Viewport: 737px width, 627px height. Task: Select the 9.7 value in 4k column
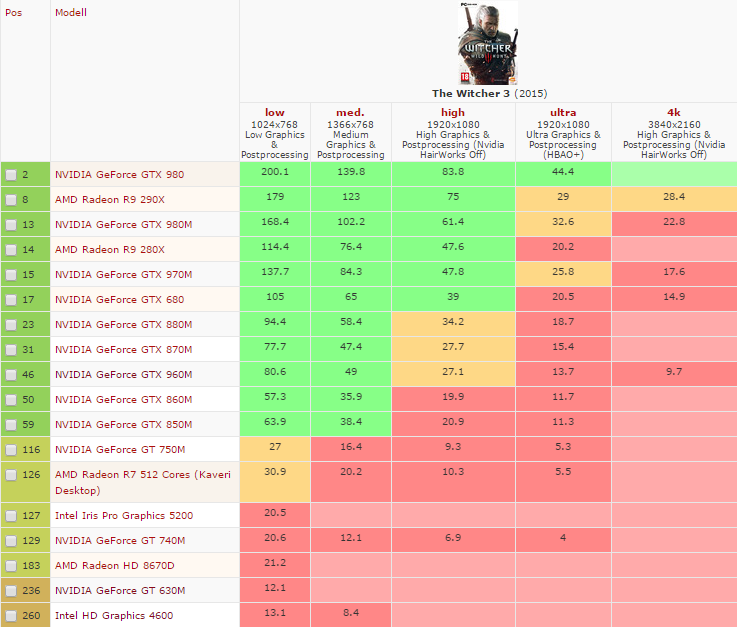(x=674, y=374)
